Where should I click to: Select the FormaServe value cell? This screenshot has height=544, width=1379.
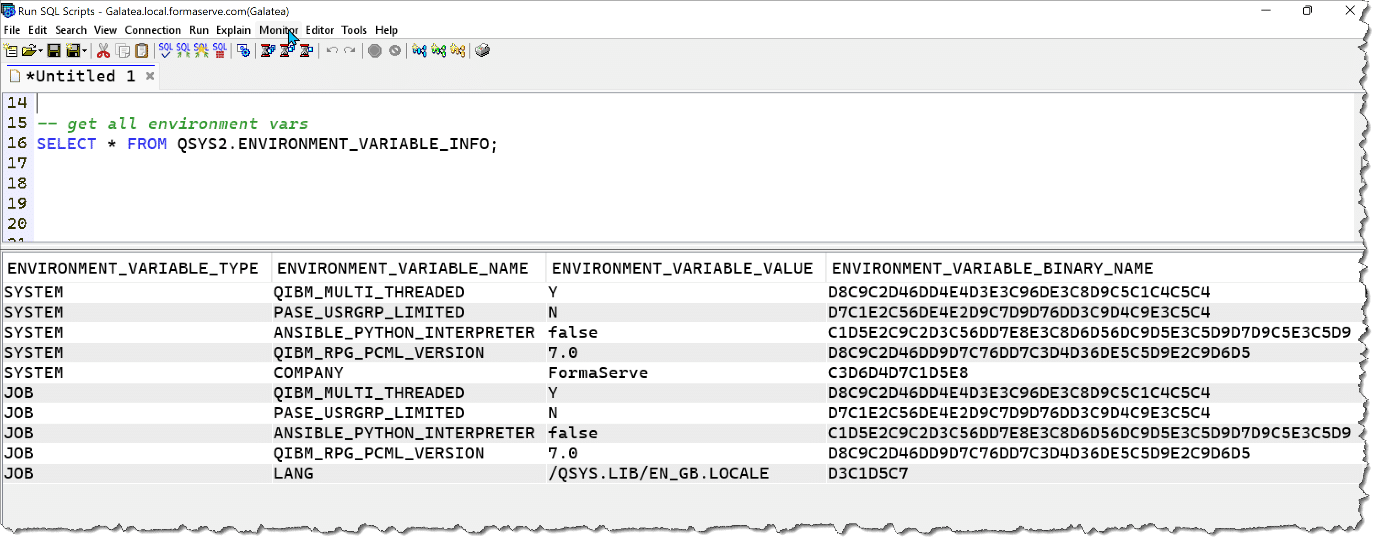tap(597, 373)
